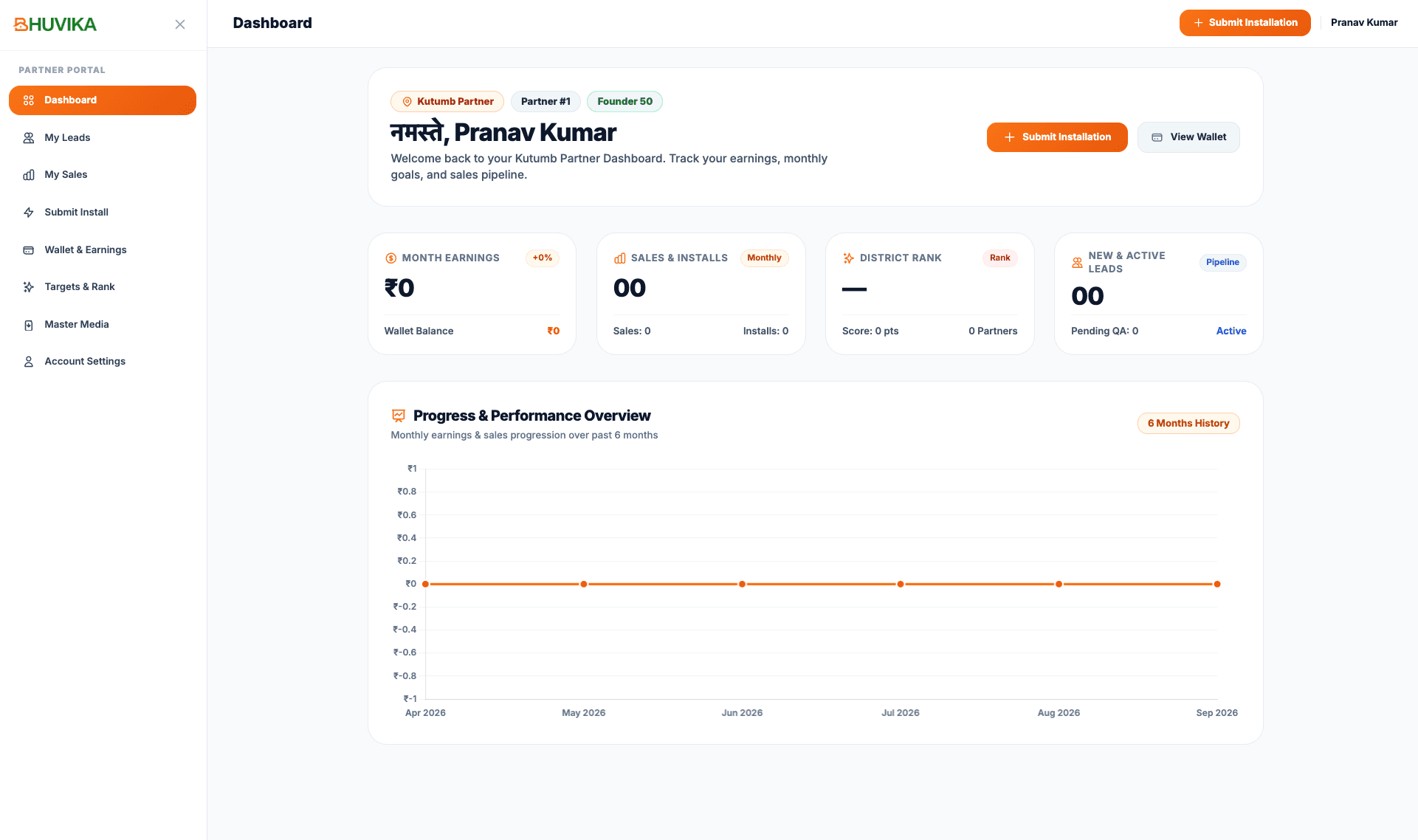Open Master Media section
The width and height of the screenshot is (1418, 840).
tap(103, 325)
